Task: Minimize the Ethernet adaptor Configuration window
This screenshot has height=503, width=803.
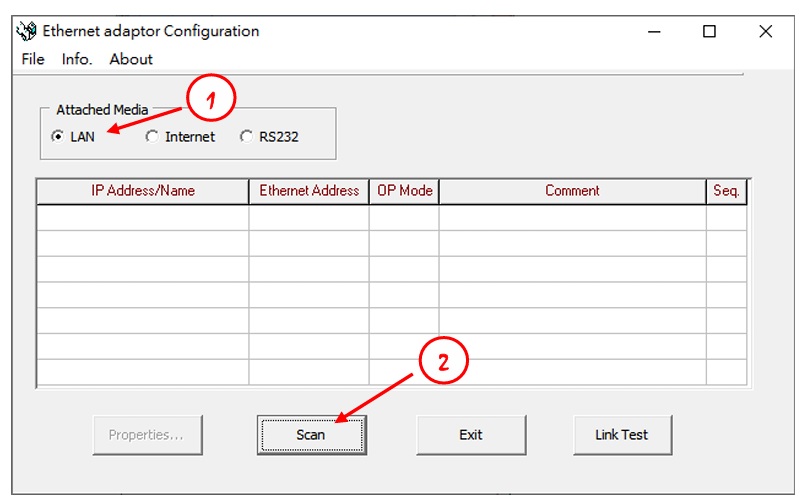Action: tap(653, 31)
